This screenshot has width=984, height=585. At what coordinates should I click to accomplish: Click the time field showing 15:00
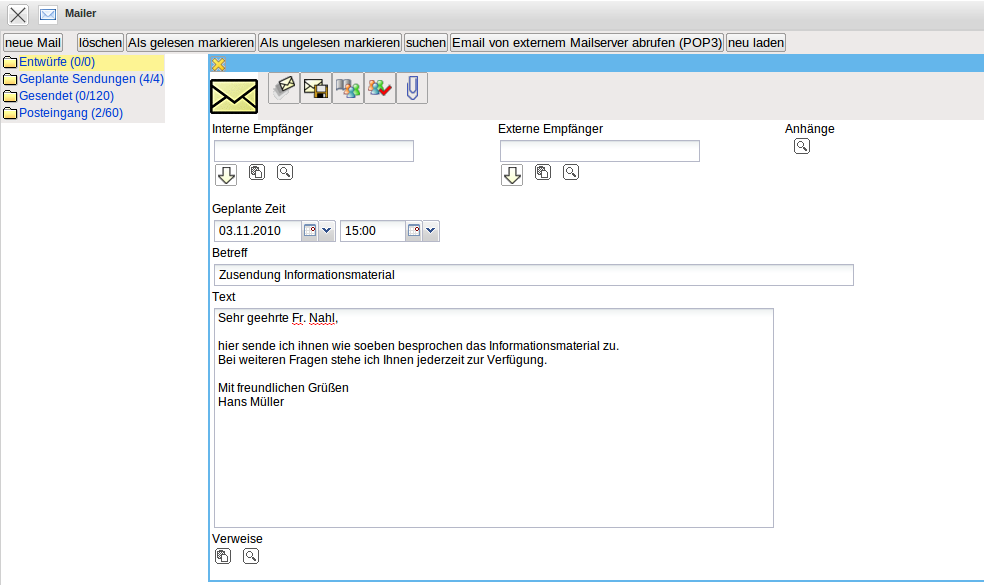coord(373,230)
